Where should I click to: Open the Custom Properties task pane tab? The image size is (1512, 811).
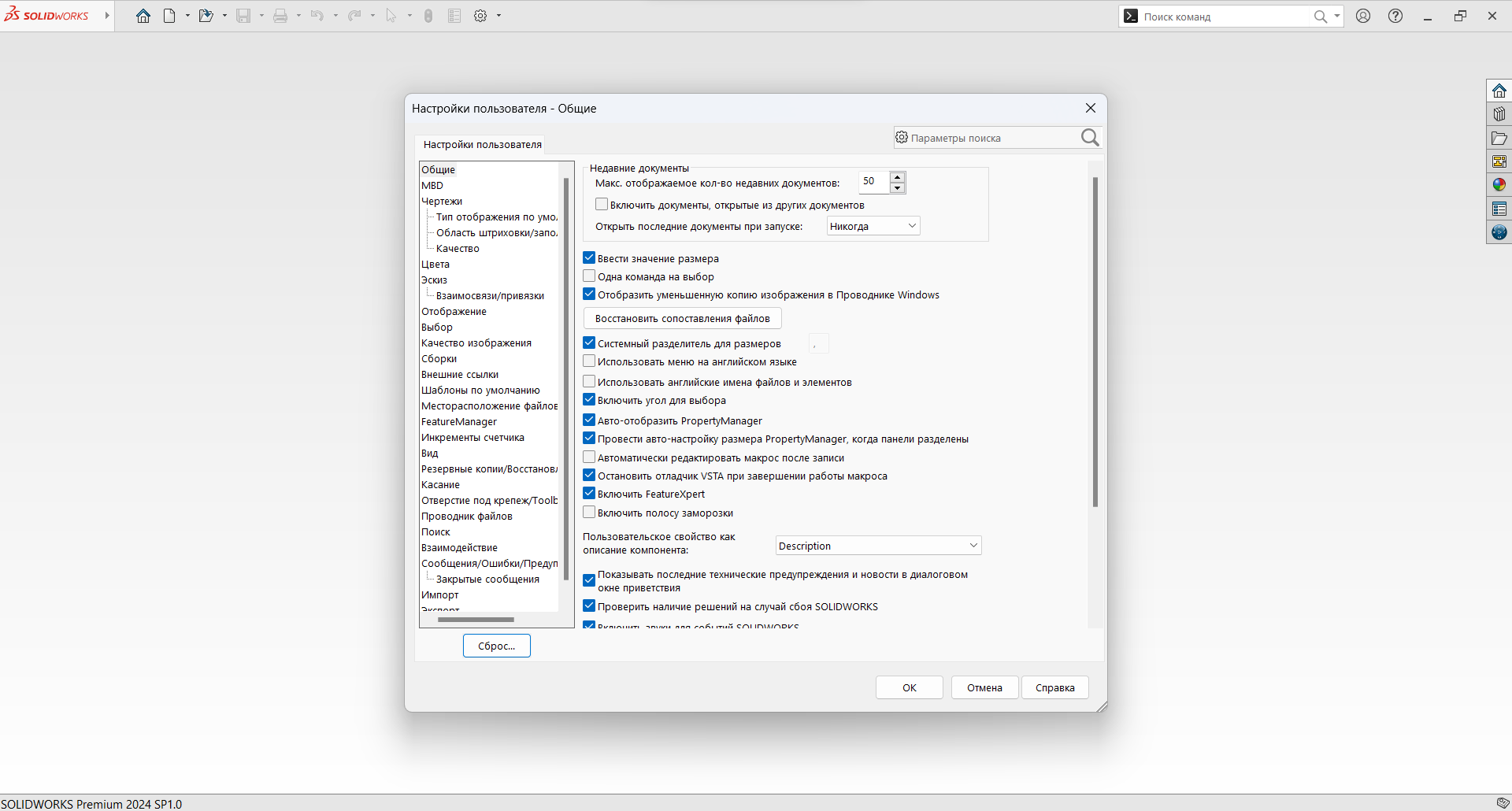[1499, 209]
